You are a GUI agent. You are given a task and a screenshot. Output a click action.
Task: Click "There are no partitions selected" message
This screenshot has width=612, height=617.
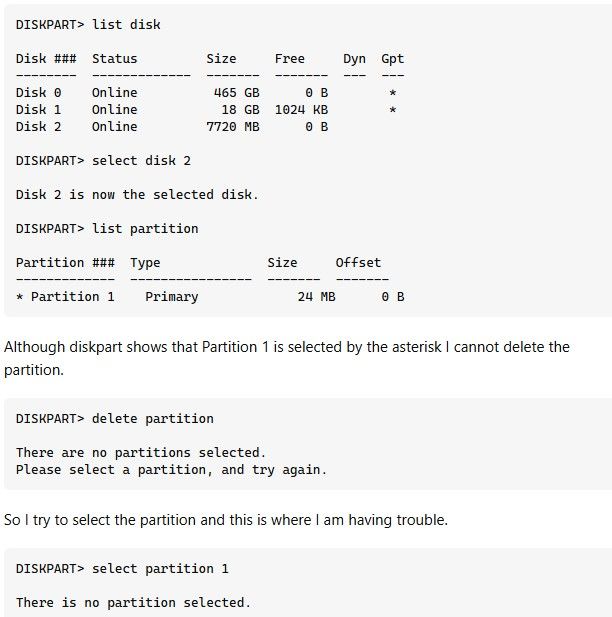tap(141, 453)
